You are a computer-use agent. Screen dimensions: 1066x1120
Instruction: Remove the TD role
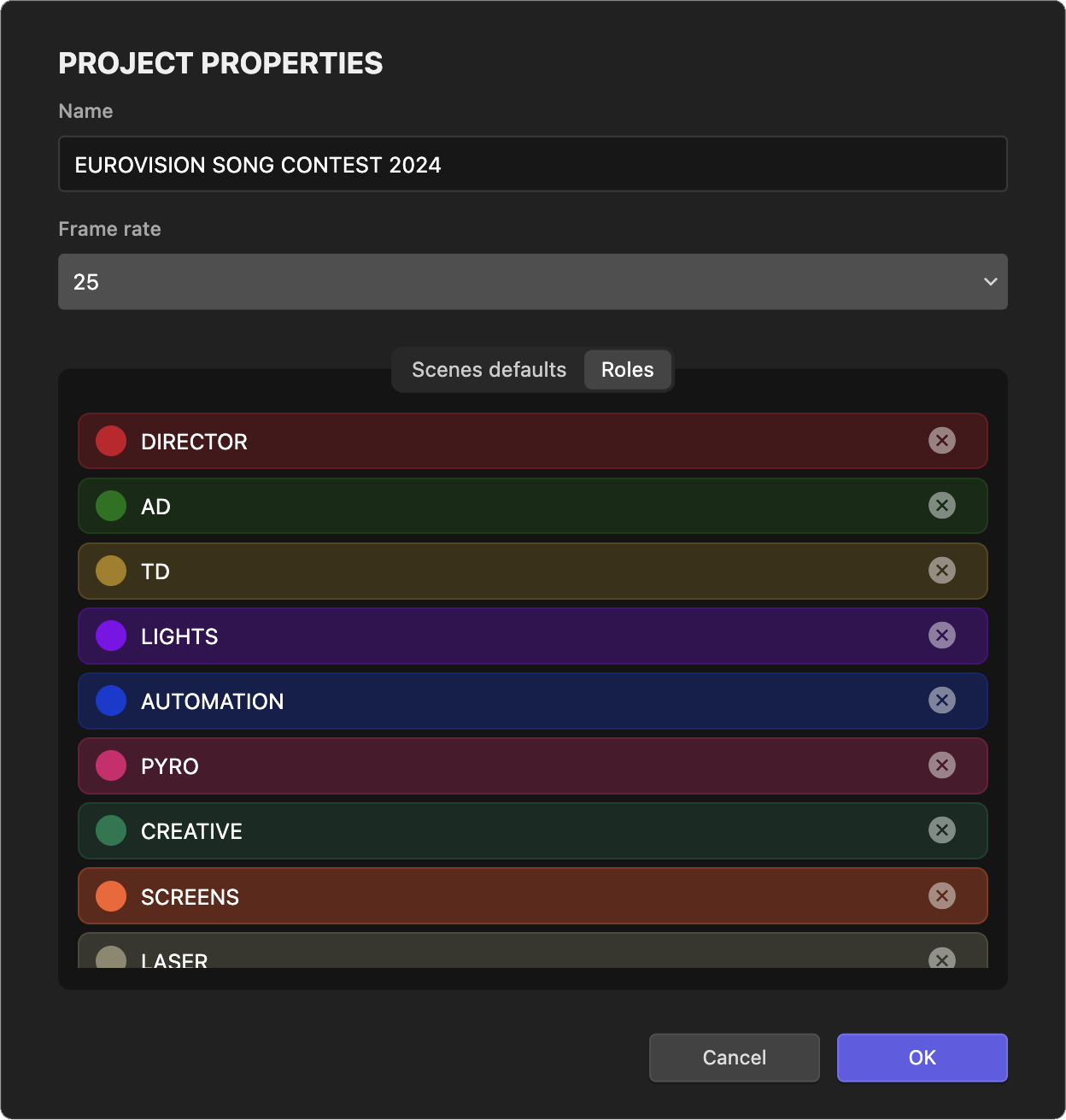pyautogui.click(x=942, y=571)
